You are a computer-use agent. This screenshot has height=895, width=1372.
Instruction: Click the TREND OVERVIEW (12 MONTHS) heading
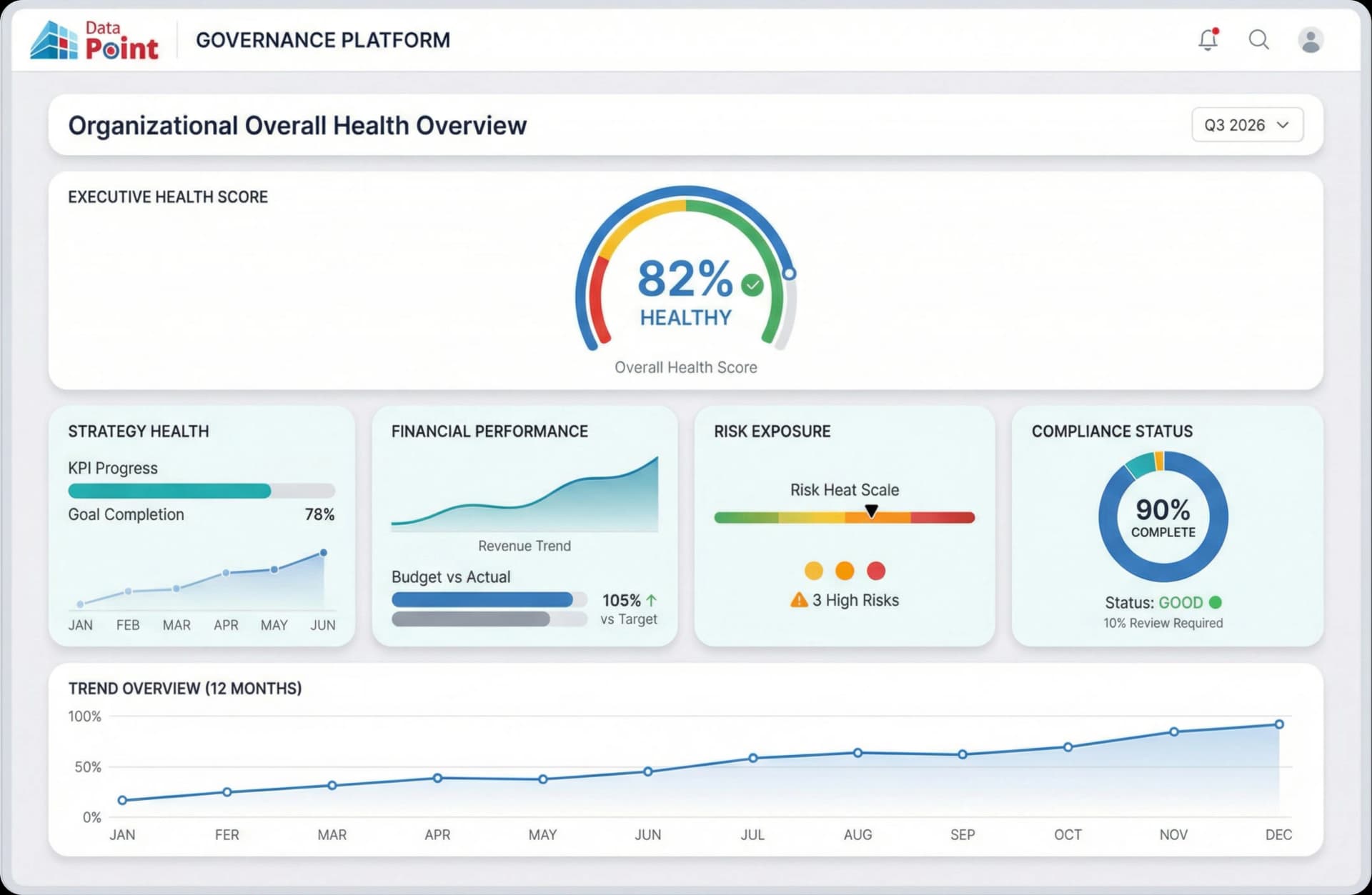(185, 689)
